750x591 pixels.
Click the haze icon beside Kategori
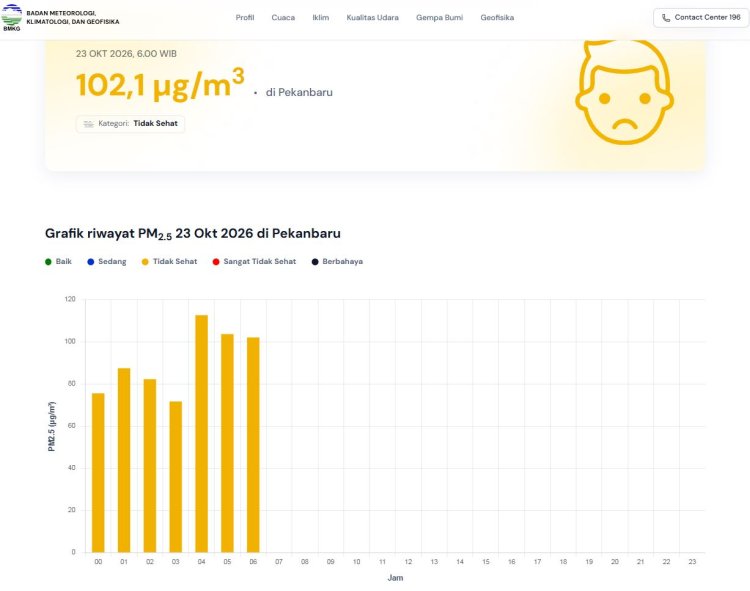pyautogui.click(x=88, y=124)
